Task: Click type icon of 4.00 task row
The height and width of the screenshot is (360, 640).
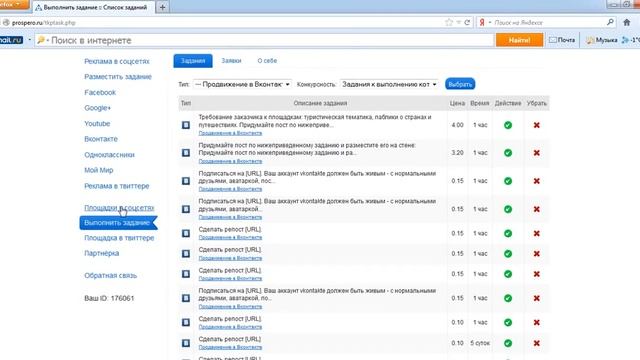Action: (186, 125)
